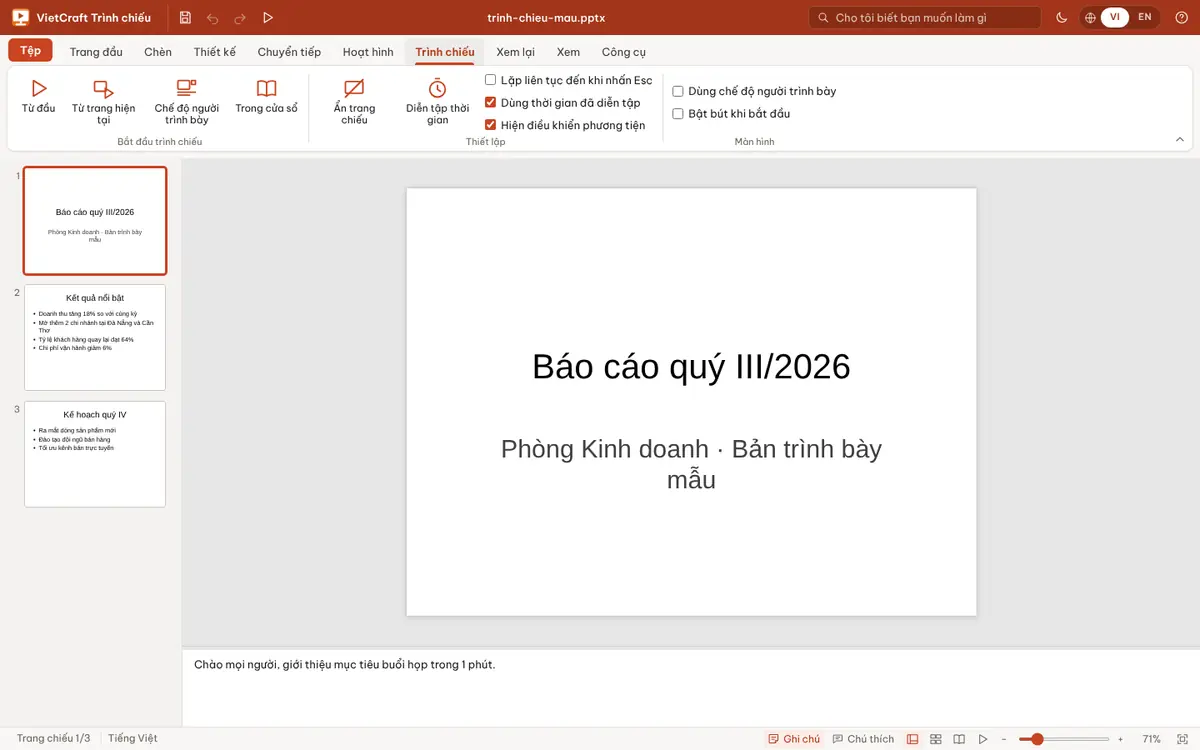Open the Thiết kế tab
1200x750 pixels.
click(215, 52)
